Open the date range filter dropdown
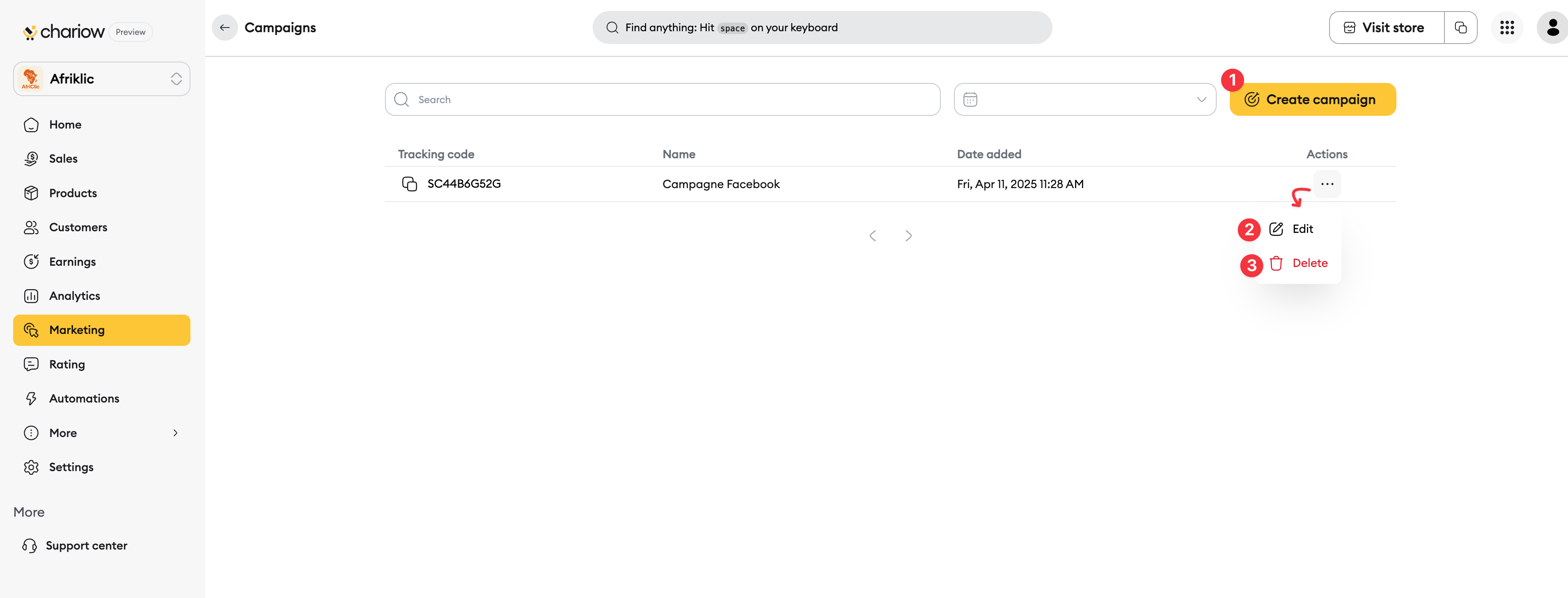The height and width of the screenshot is (598, 1568). (1085, 99)
